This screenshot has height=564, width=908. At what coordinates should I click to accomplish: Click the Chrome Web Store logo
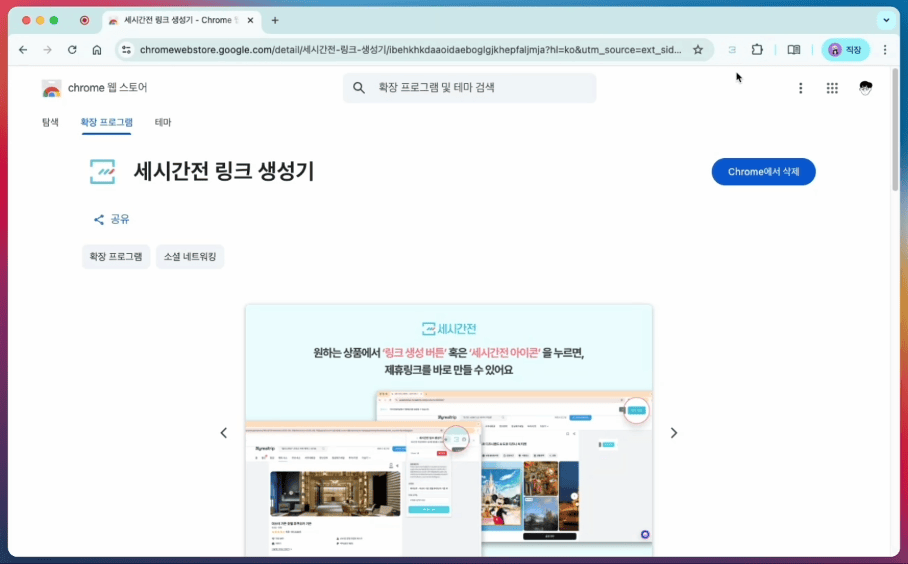52,88
